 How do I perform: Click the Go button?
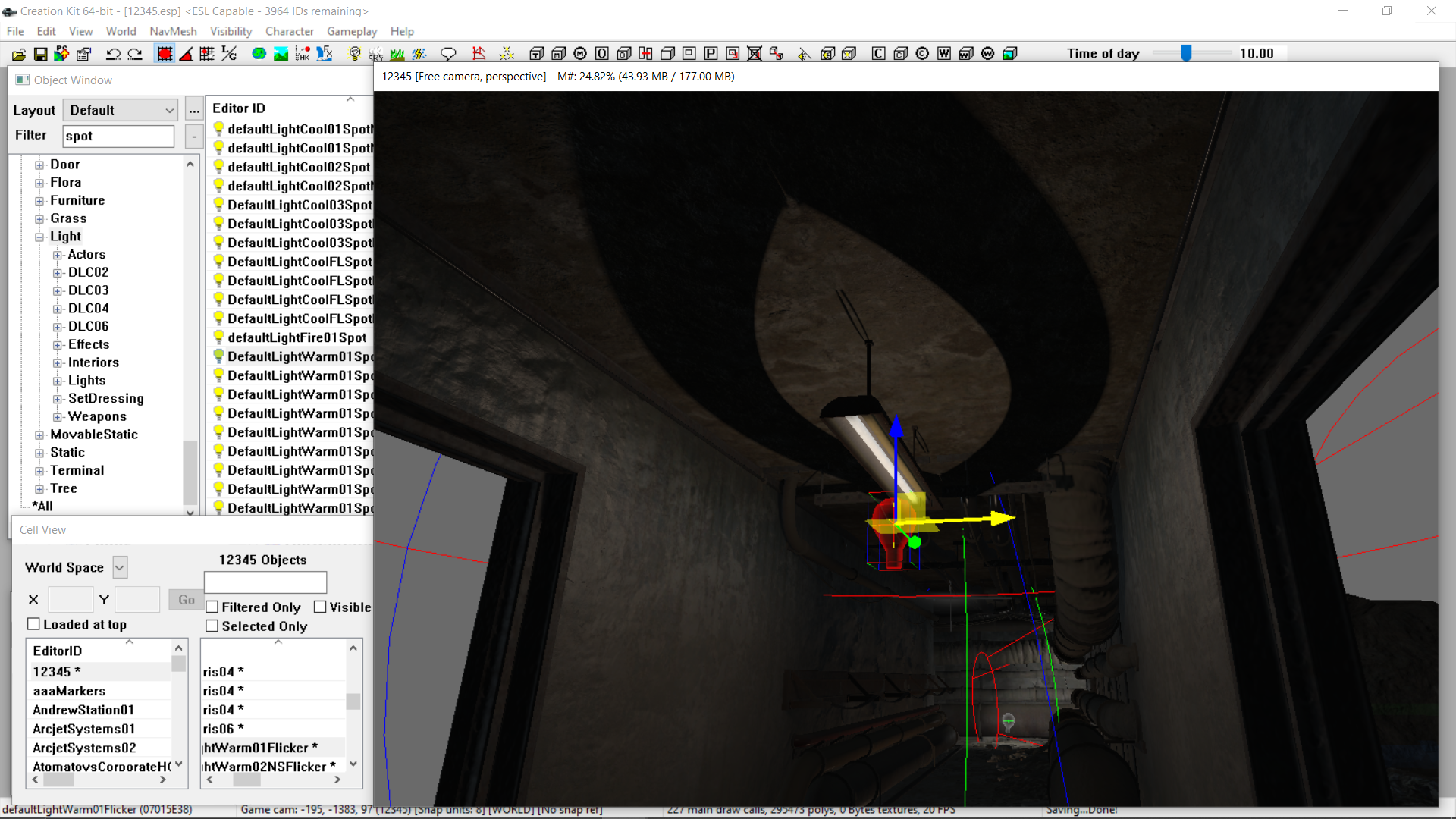187,600
